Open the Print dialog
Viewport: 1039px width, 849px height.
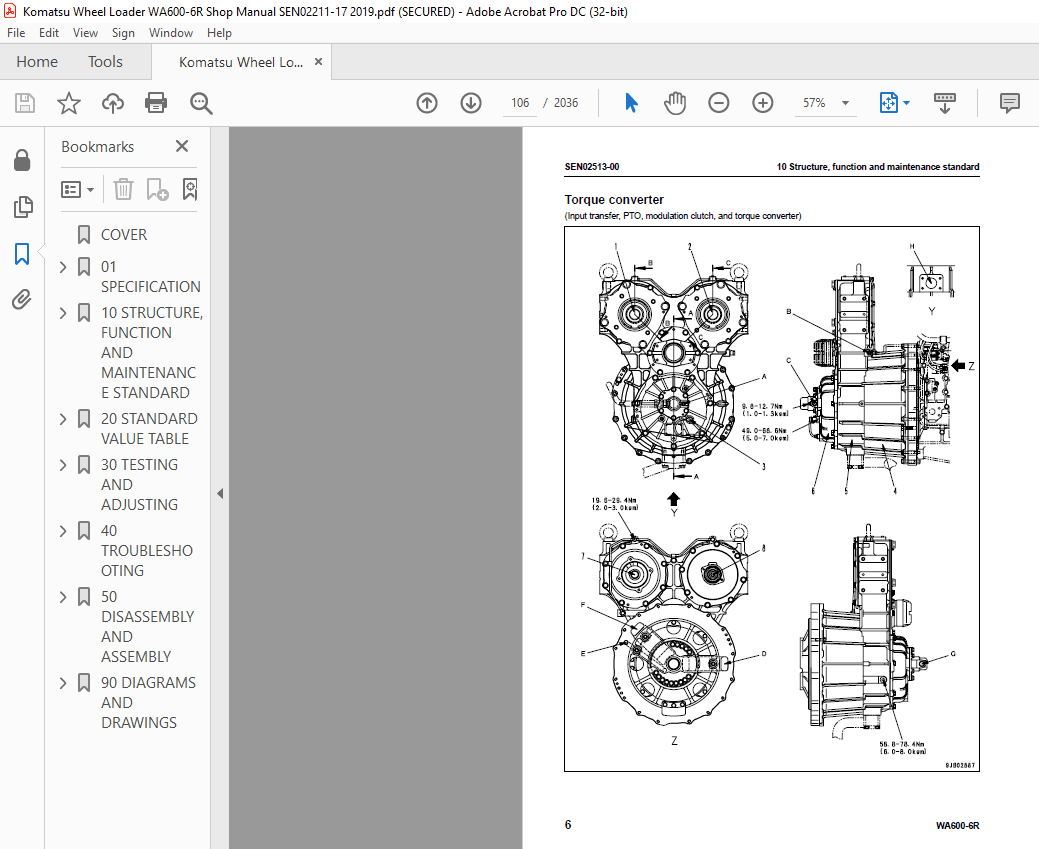(x=157, y=102)
